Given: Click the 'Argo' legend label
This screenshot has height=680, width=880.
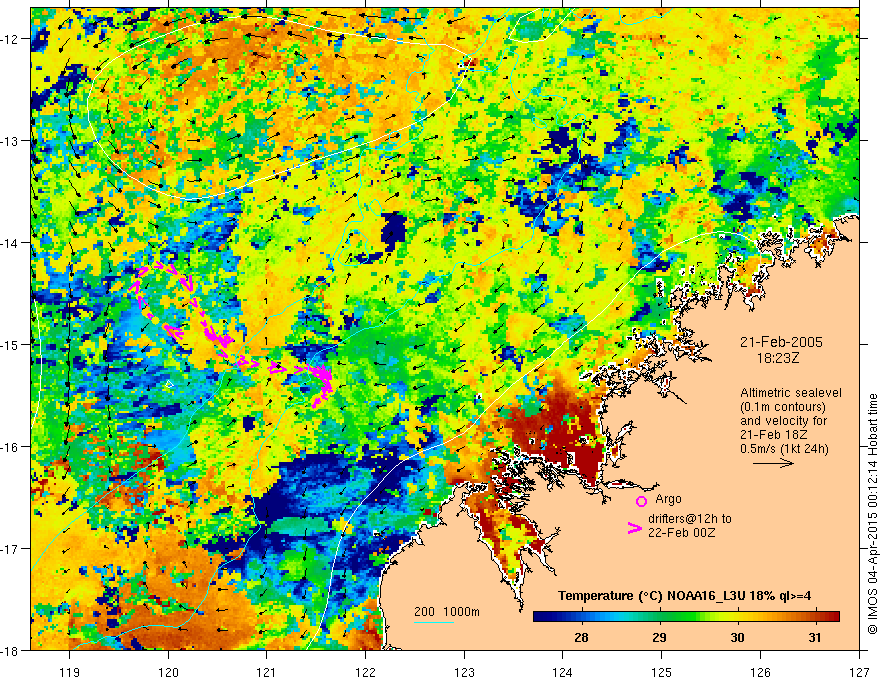Looking at the screenshot, I should tap(668, 499).
